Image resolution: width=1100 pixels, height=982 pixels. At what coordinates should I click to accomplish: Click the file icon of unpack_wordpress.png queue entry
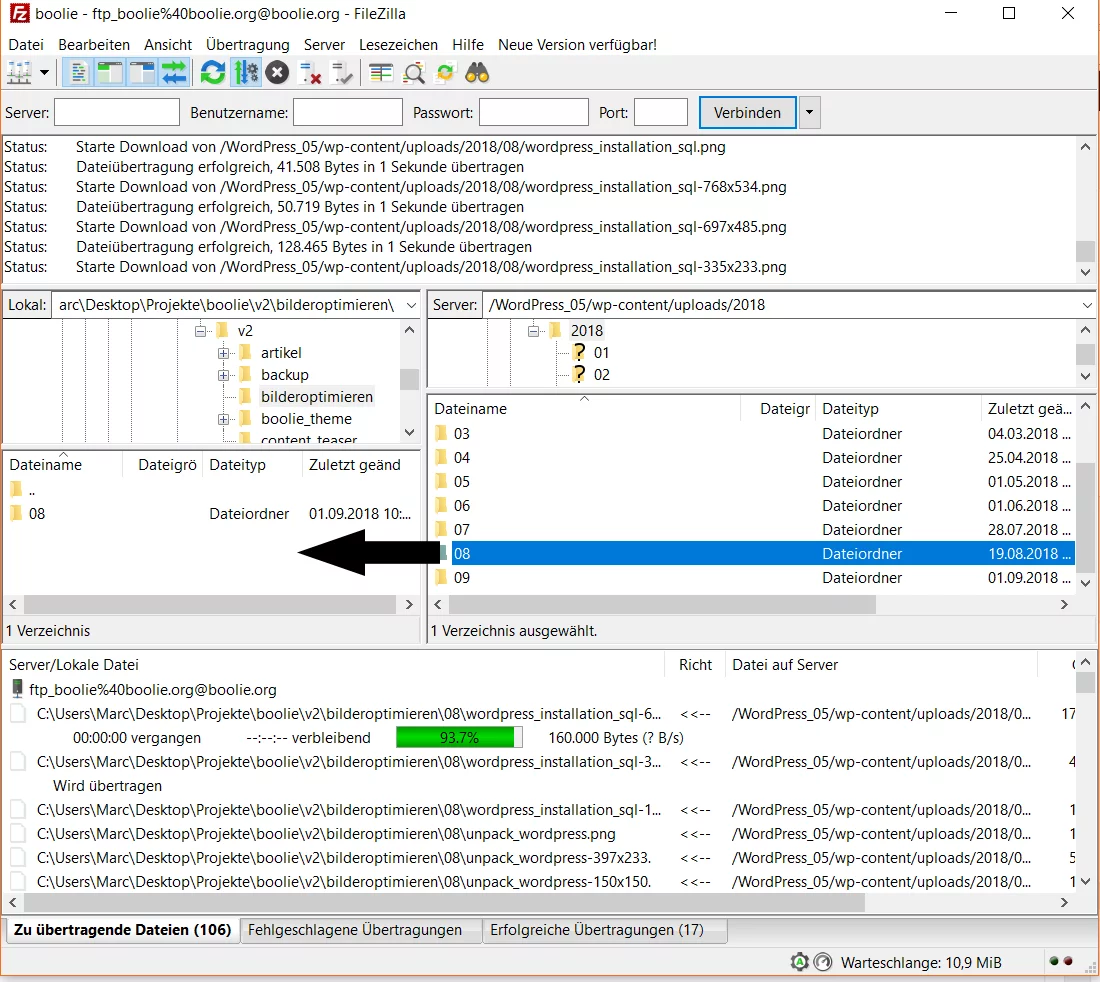[x=18, y=833]
